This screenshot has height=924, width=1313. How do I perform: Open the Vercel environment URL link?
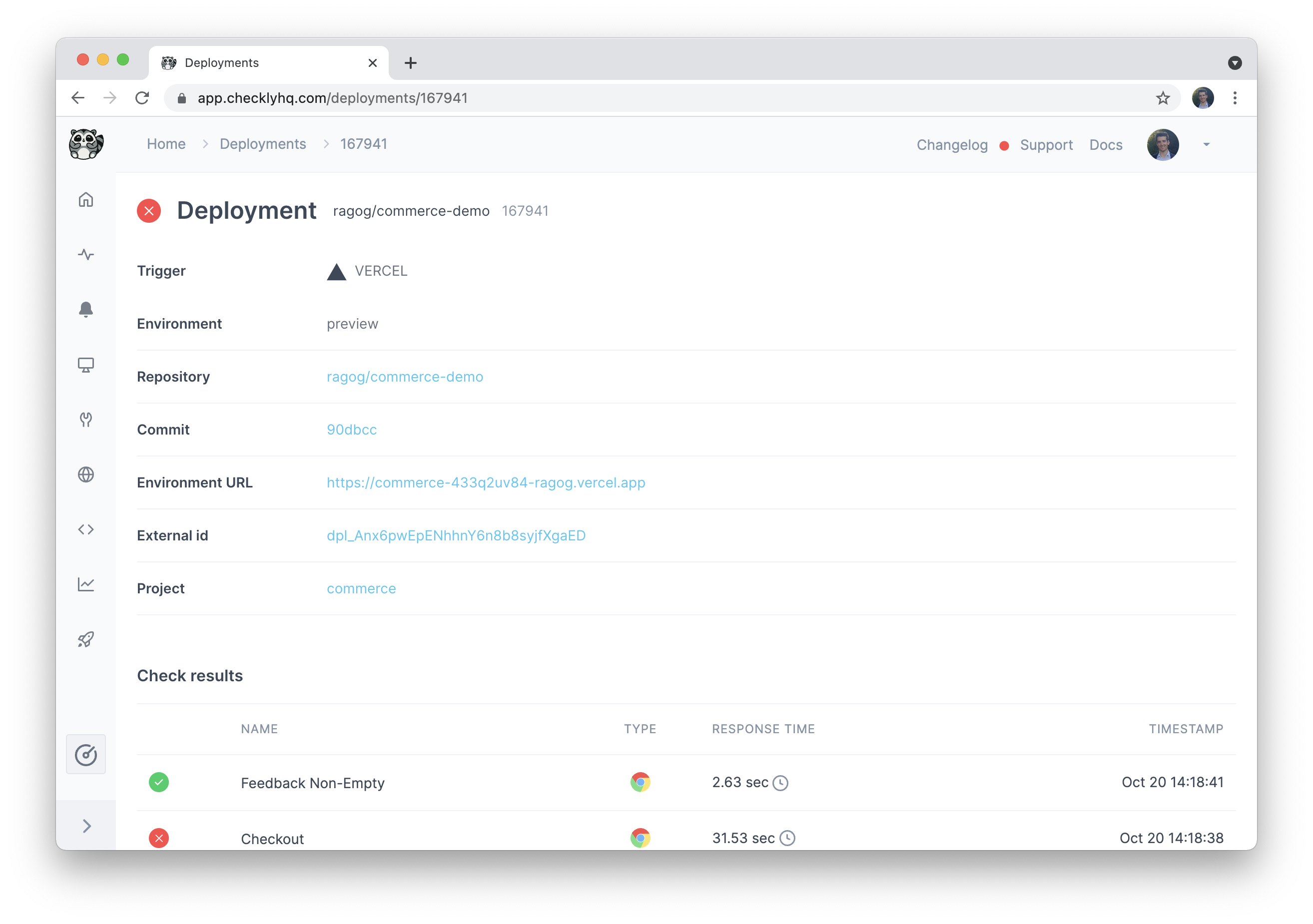[486, 482]
